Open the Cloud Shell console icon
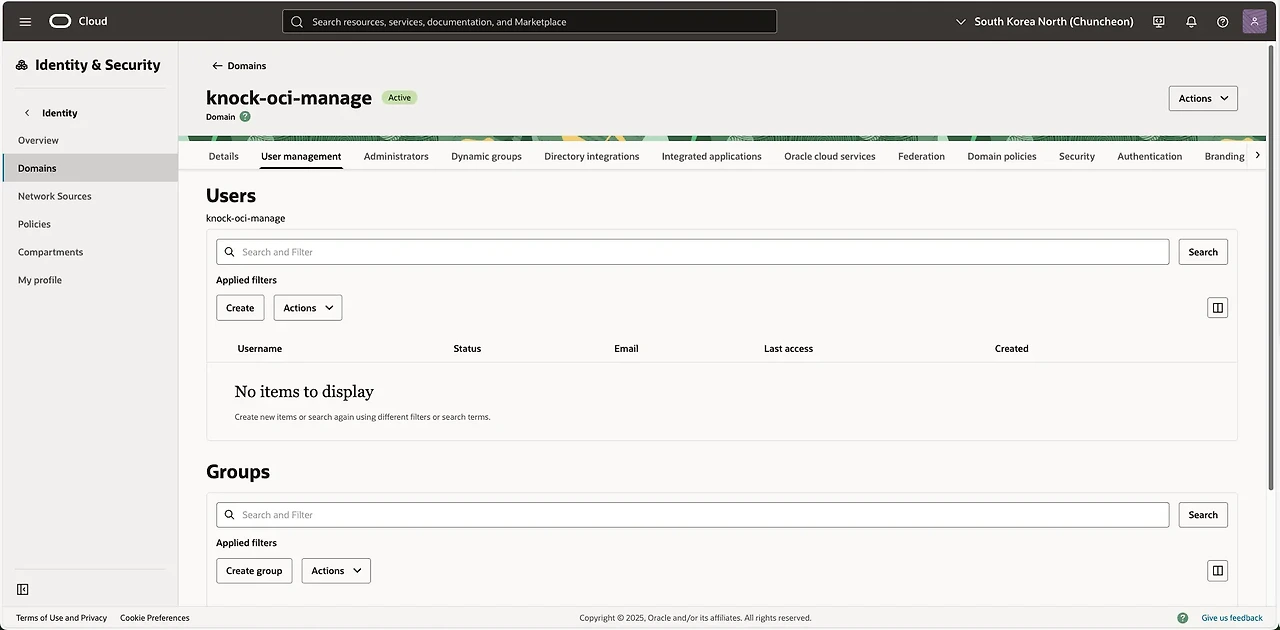This screenshot has width=1280, height=630. (1158, 21)
